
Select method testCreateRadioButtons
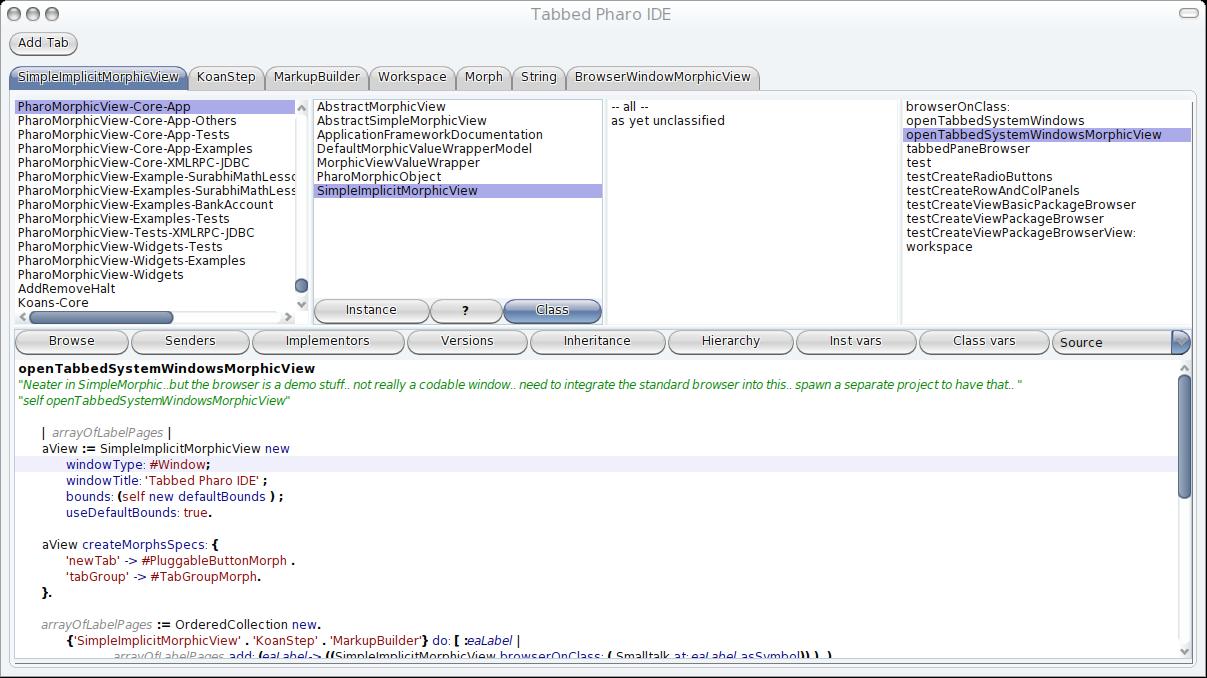[x=1047, y=177]
